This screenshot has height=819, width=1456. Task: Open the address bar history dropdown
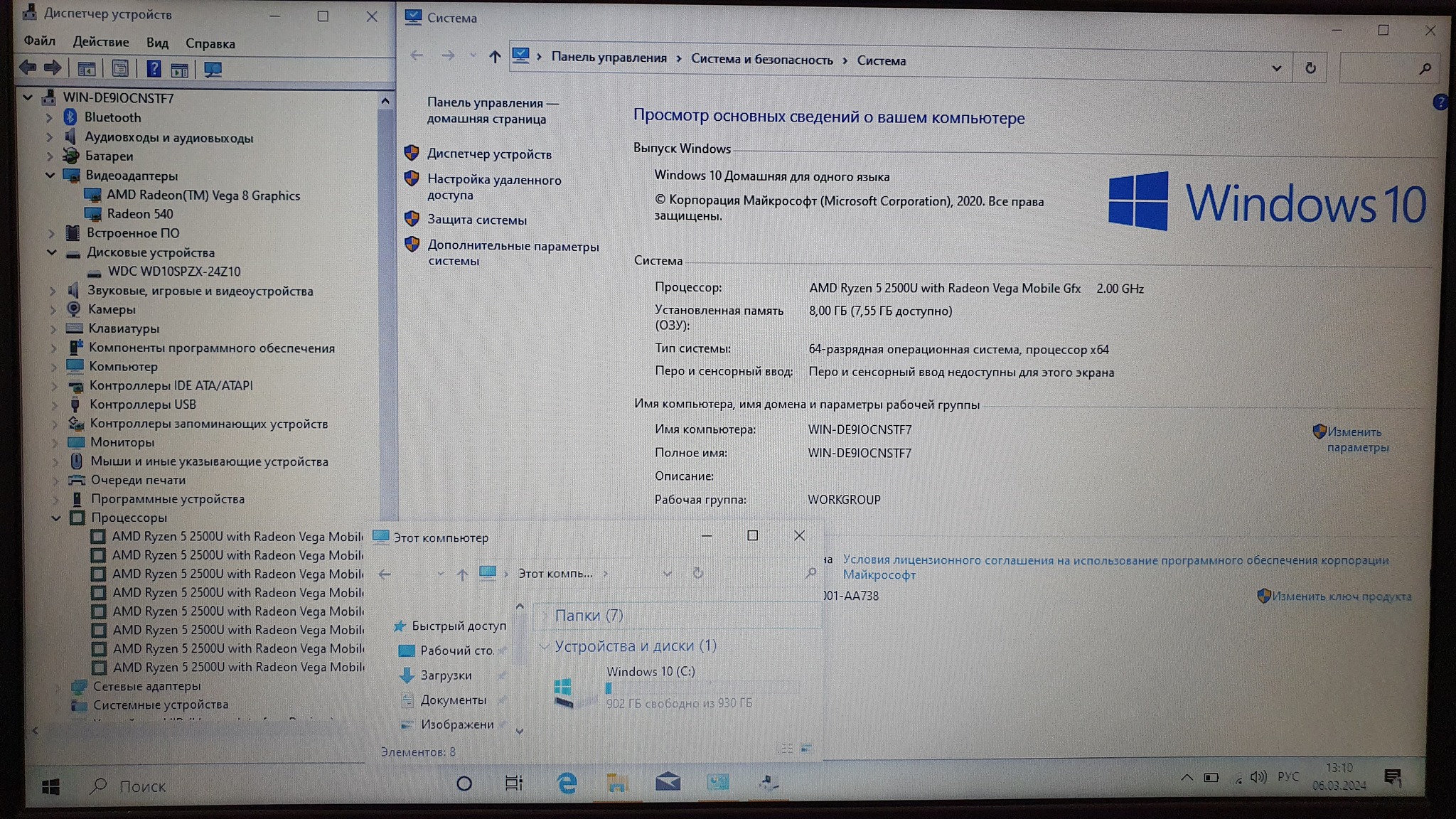tap(1276, 68)
